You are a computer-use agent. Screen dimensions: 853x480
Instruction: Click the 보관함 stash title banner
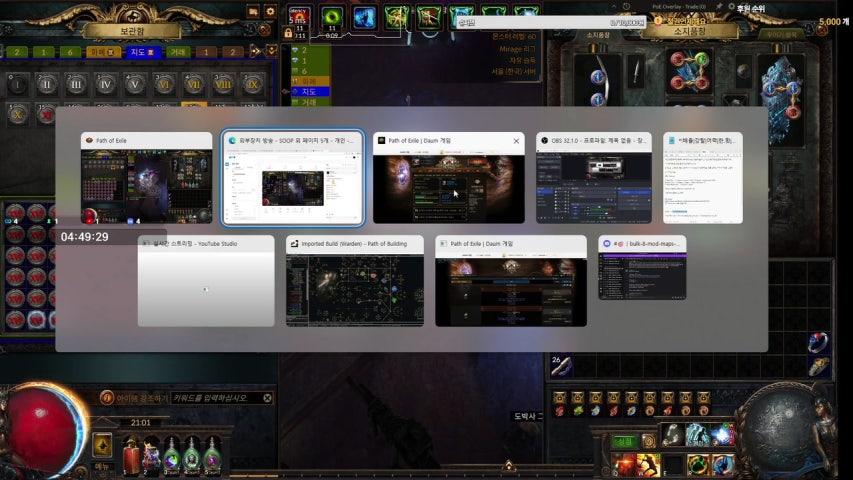(x=132, y=31)
